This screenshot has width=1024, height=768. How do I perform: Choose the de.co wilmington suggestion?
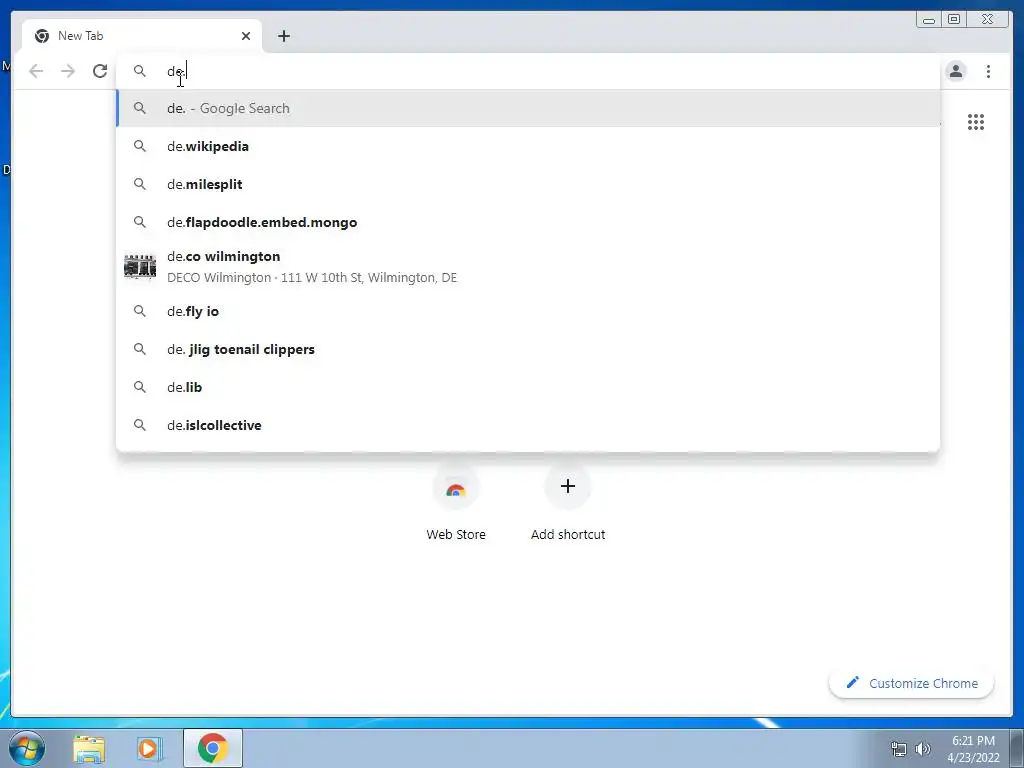[528, 266]
